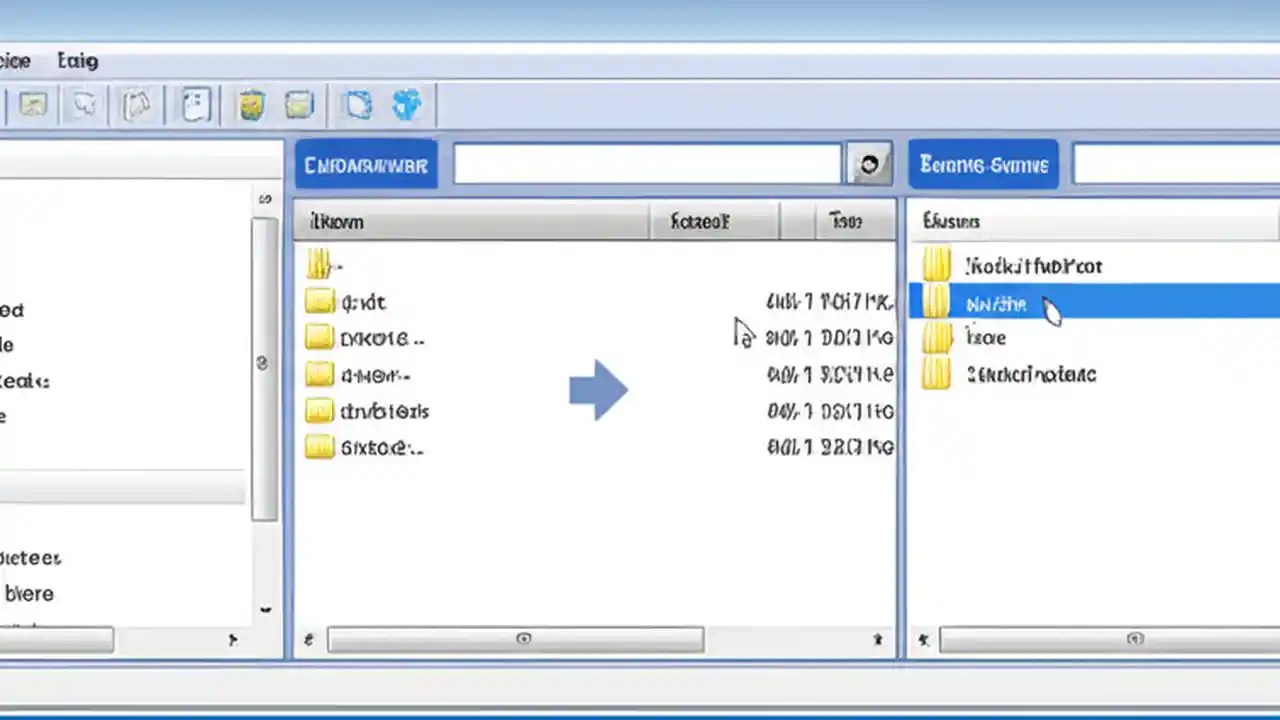Image resolution: width=1280 pixels, height=720 pixels.
Task: Open the duplicate pages toolbar icon
Action: click(x=138, y=105)
